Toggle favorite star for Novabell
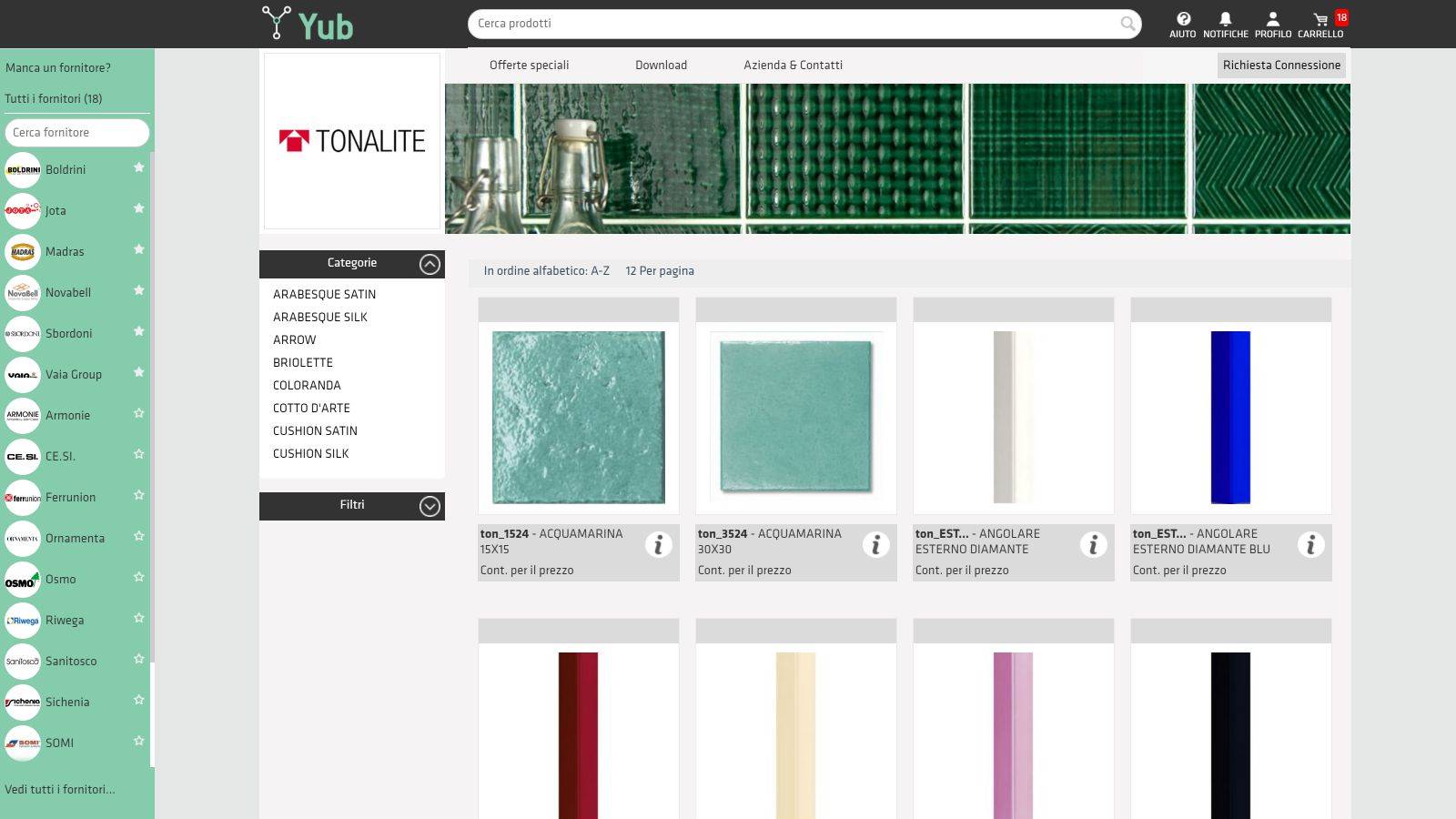The height and width of the screenshot is (819, 1456). click(139, 290)
